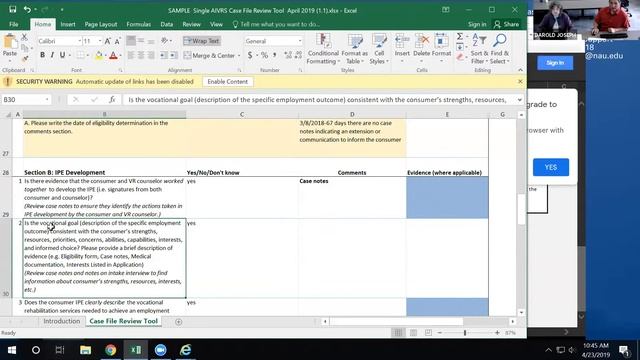The height and width of the screenshot is (360, 640).
Task: Open the Format as Table gallery
Action: pos(354,49)
